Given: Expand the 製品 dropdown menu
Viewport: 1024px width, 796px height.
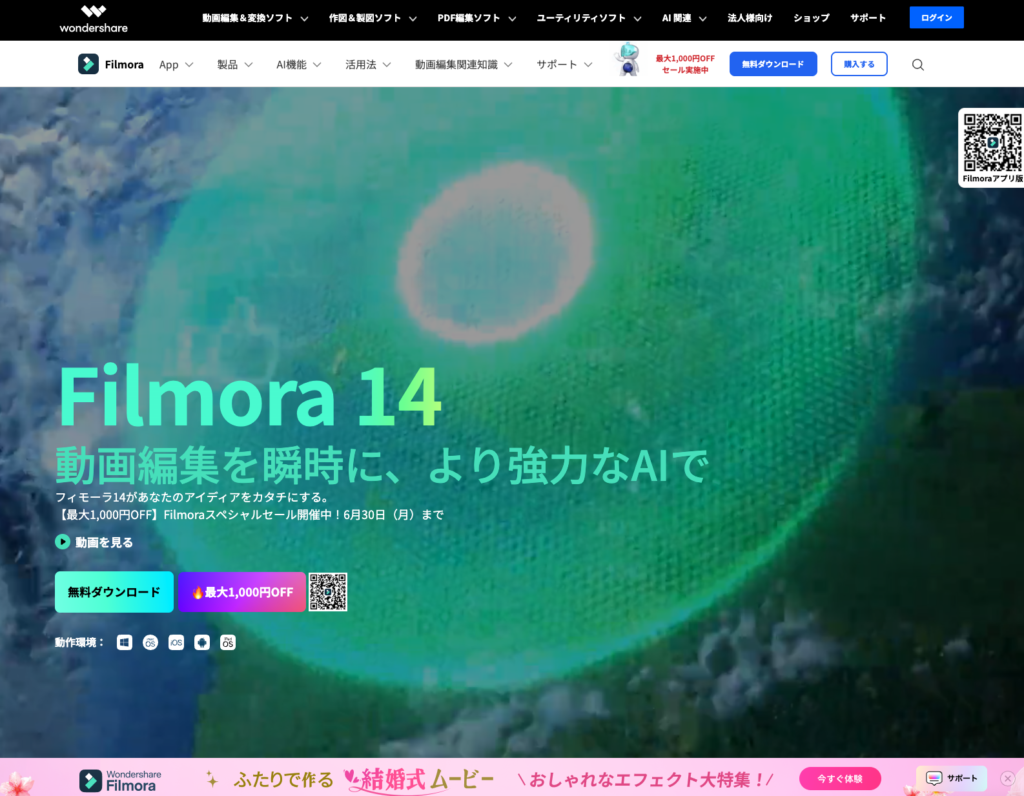Looking at the screenshot, I should pyautogui.click(x=235, y=64).
